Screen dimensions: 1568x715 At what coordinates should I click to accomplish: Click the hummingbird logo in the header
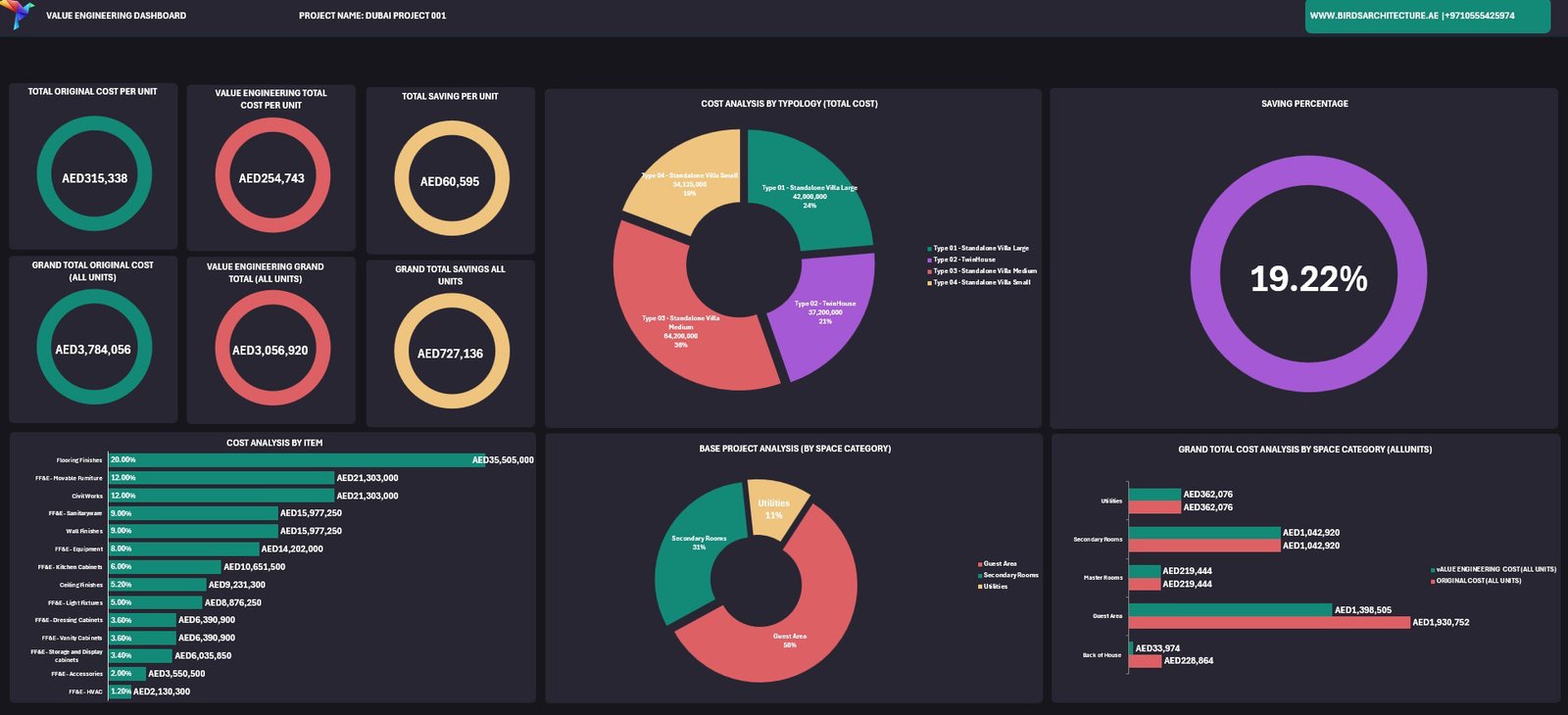[x=20, y=15]
